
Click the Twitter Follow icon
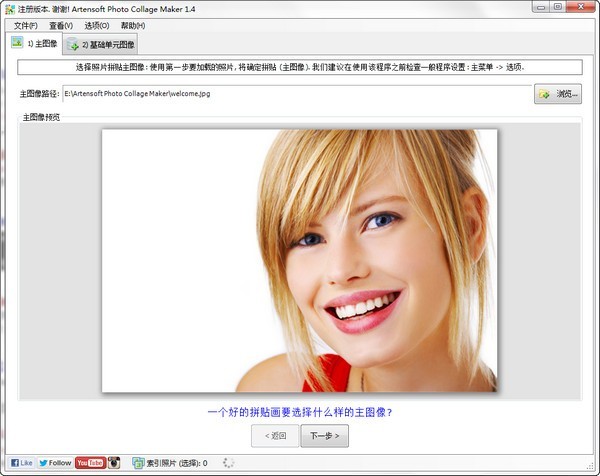(x=55, y=463)
